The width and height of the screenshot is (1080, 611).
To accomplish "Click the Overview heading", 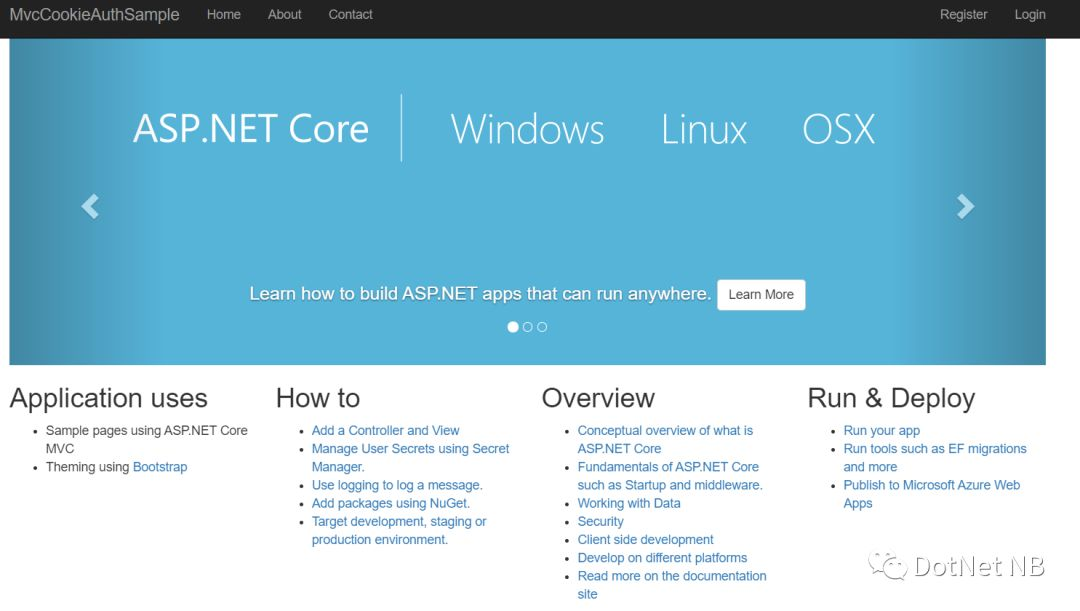I will tap(598, 398).
